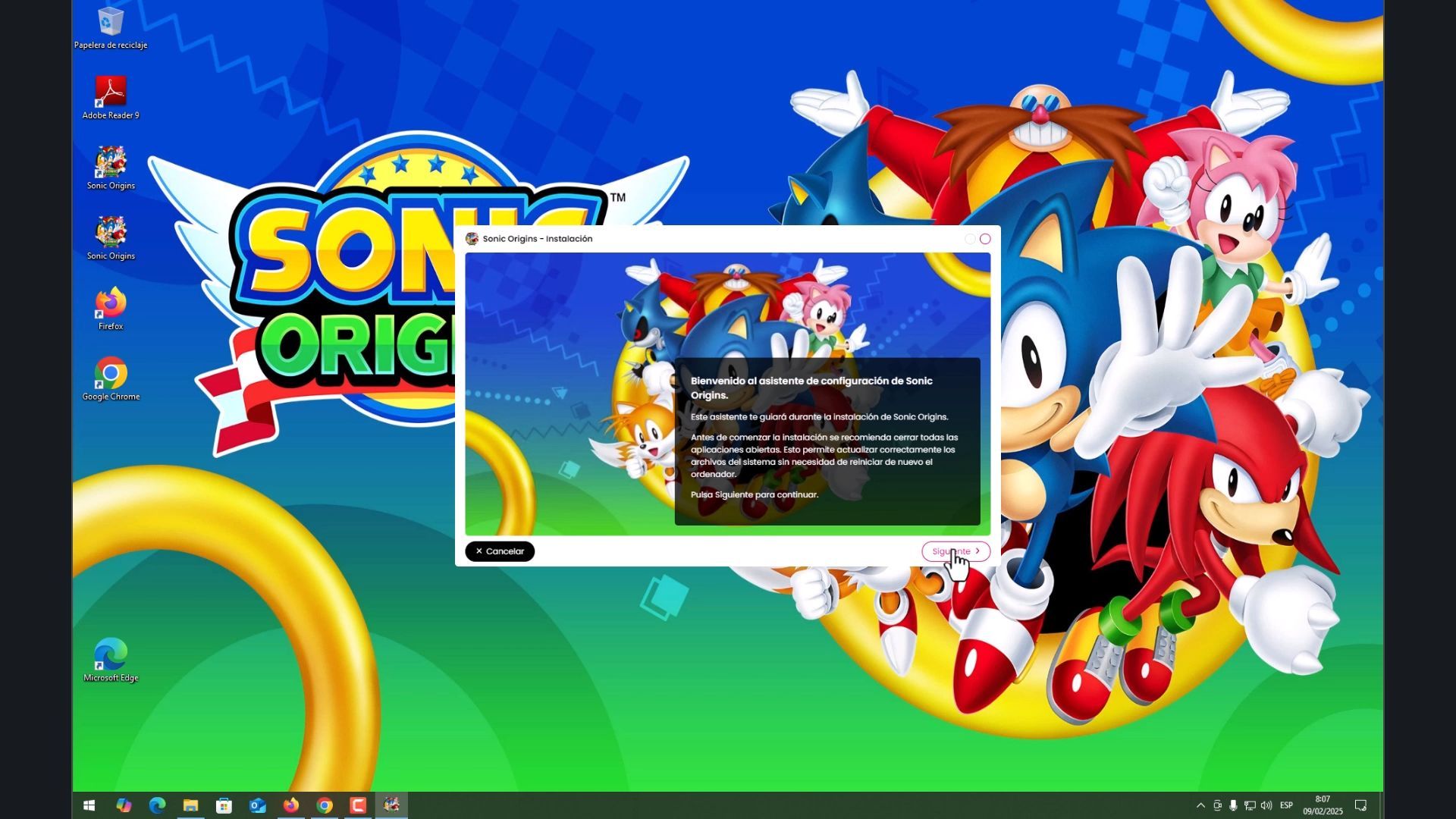The width and height of the screenshot is (1456, 819).
Task: Select the Sonic Origins shortcut below Adobe Reader
Action: [111, 168]
